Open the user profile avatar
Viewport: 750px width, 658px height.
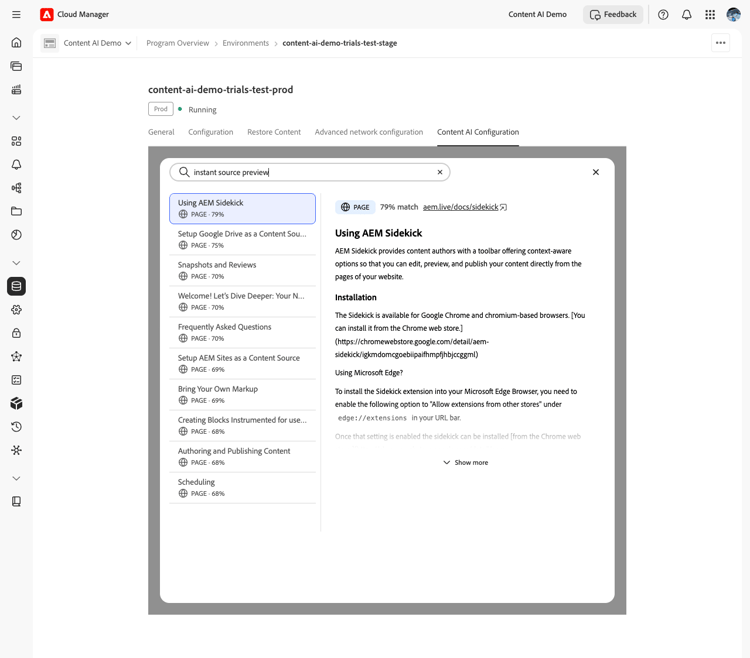pos(733,14)
